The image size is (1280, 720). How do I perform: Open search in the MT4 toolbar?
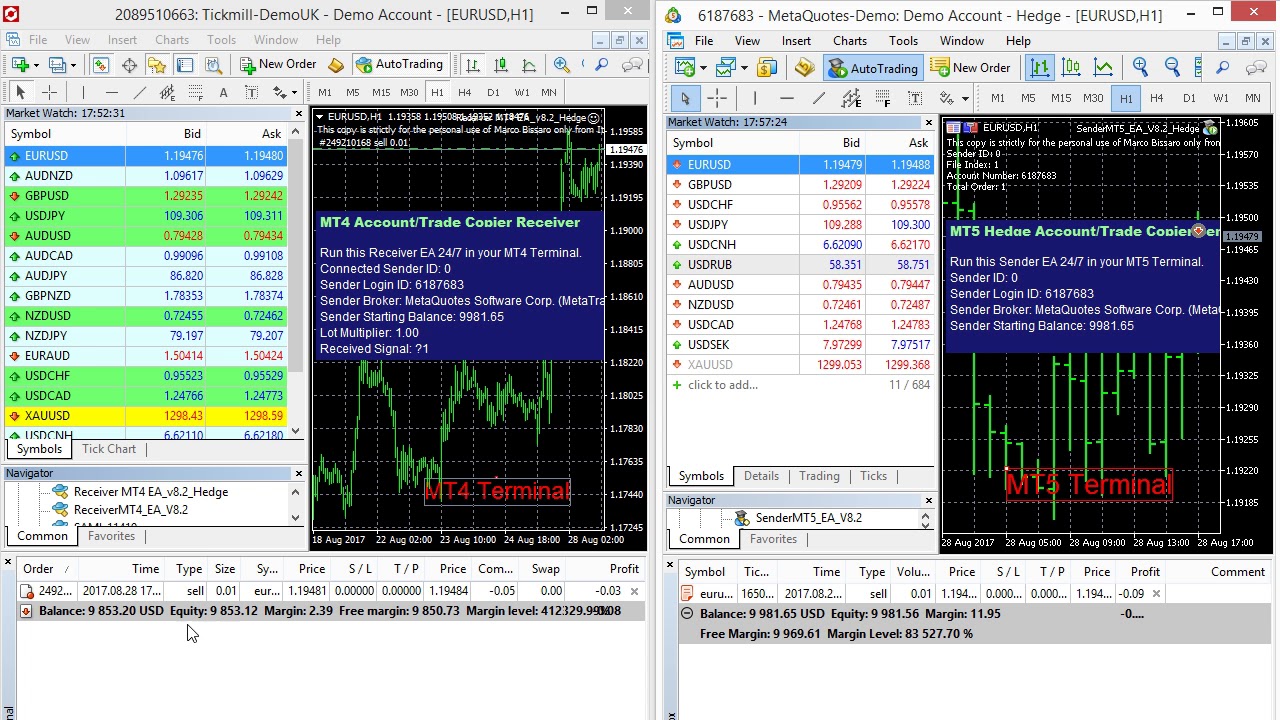pyautogui.click(x=601, y=64)
